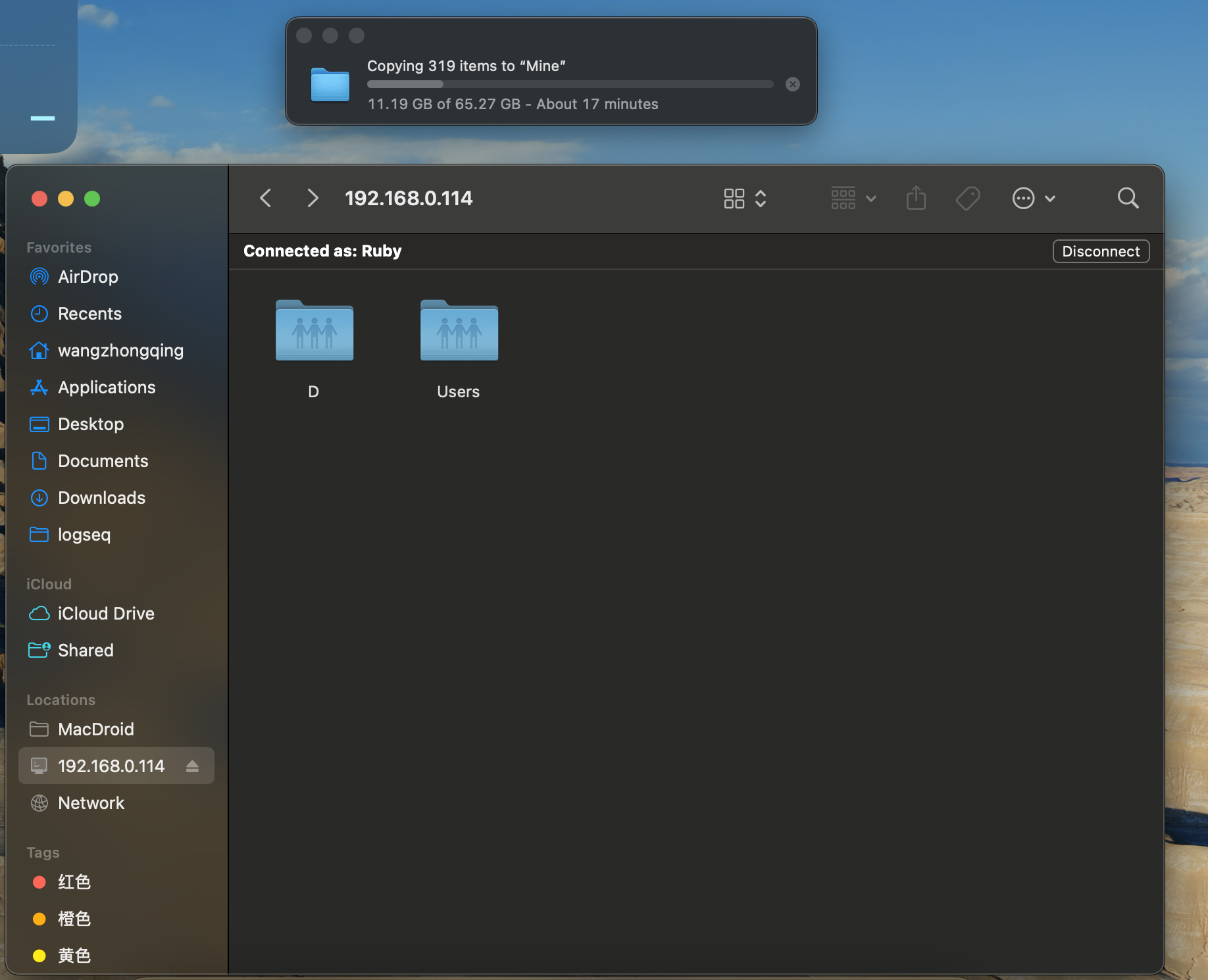Click the copy progress bar
The width and height of the screenshot is (1208, 980).
coord(570,84)
